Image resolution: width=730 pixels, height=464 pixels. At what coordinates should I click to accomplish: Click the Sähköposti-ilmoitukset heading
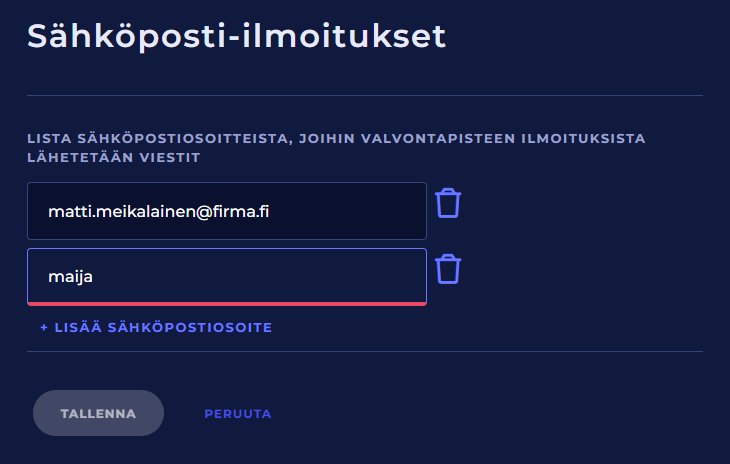(236, 36)
